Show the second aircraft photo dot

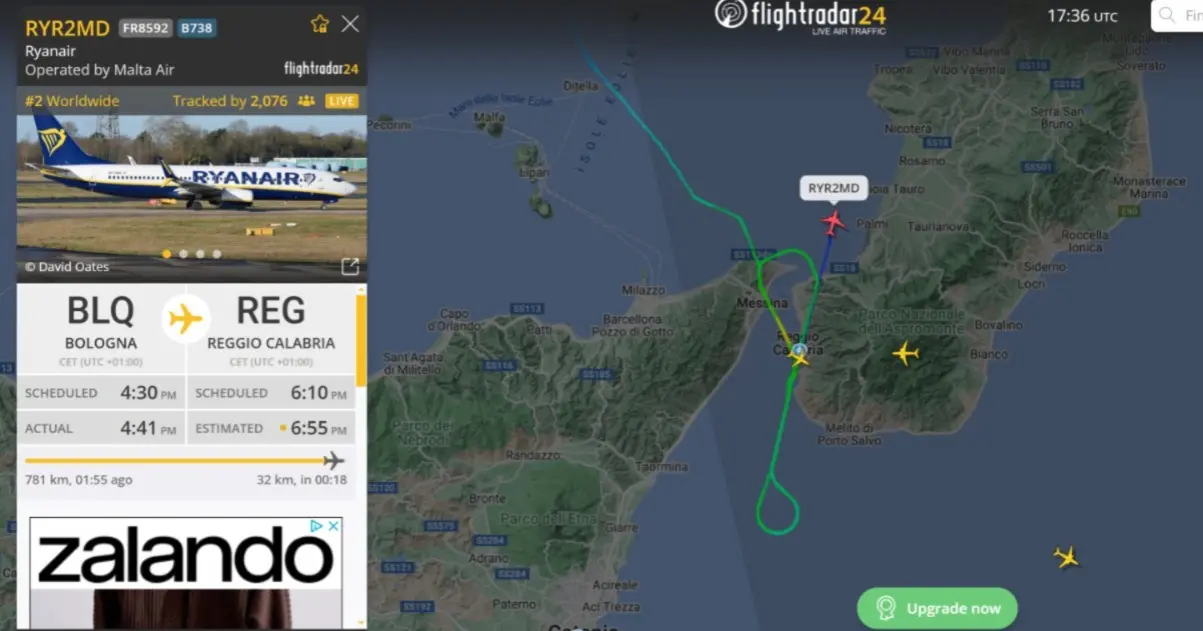183,254
